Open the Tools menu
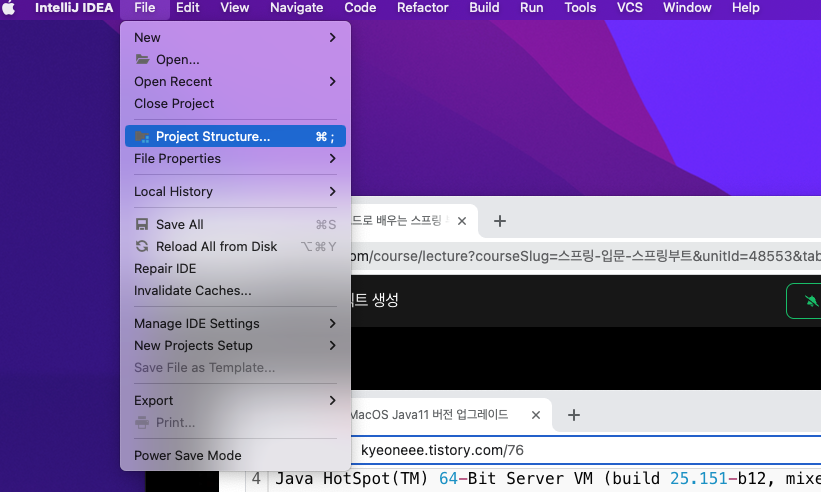This screenshot has width=821, height=492. coord(580,8)
